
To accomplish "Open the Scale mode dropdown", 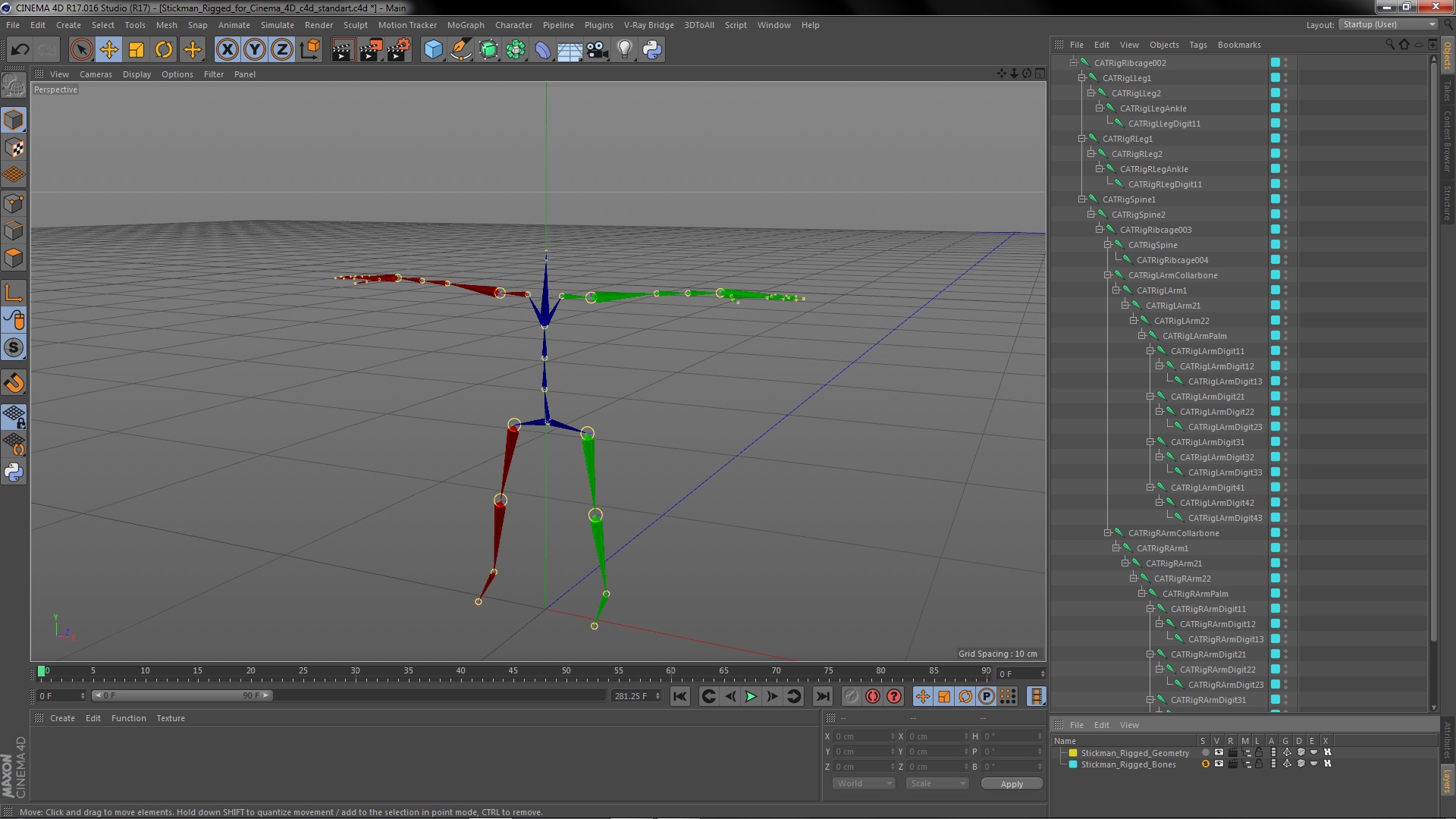I will (937, 783).
